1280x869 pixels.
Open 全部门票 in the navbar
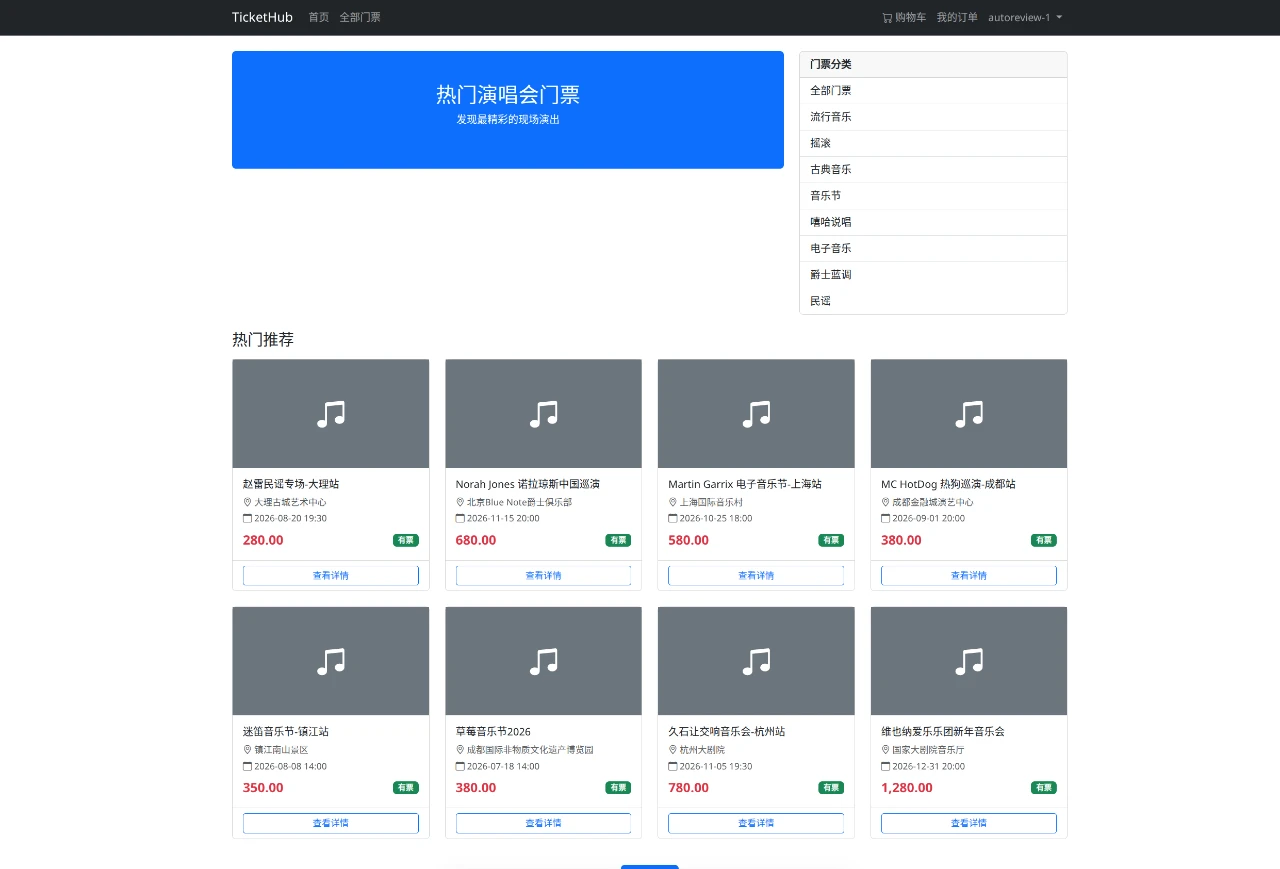click(360, 17)
